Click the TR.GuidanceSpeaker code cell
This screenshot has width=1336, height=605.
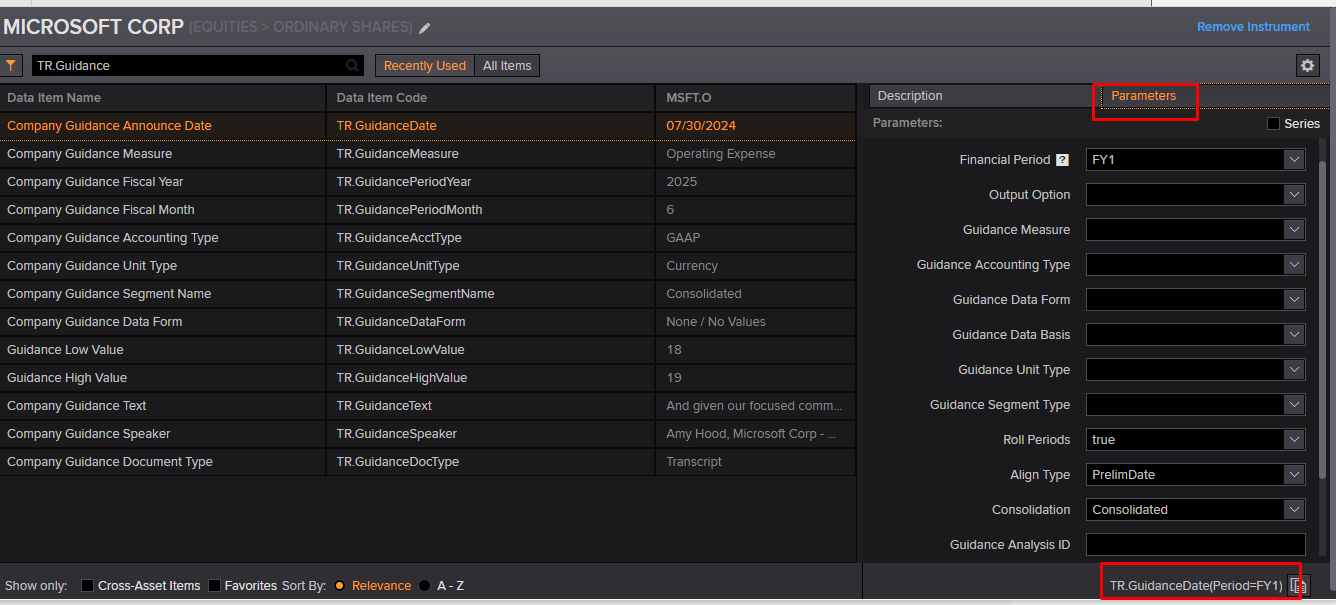(491, 434)
